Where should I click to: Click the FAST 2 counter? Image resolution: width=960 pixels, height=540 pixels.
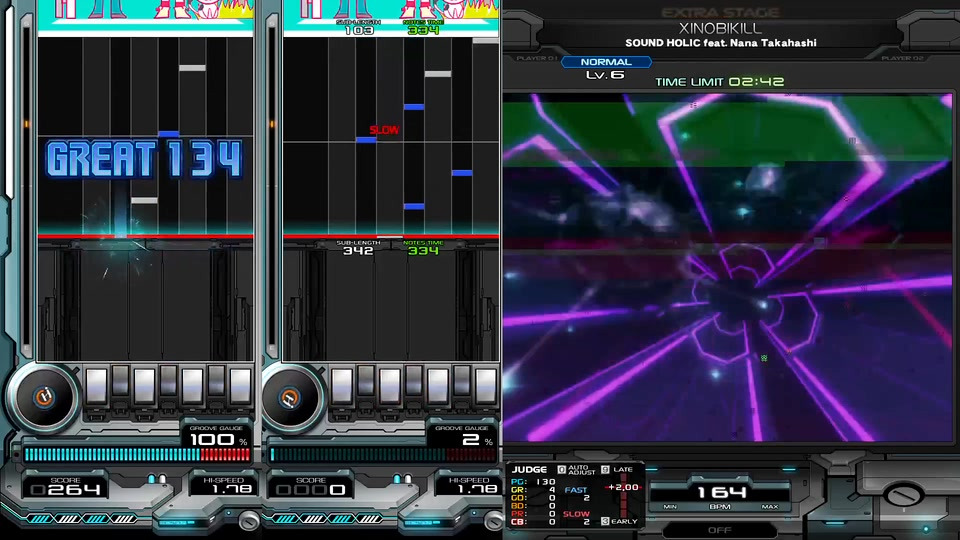click(x=576, y=493)
